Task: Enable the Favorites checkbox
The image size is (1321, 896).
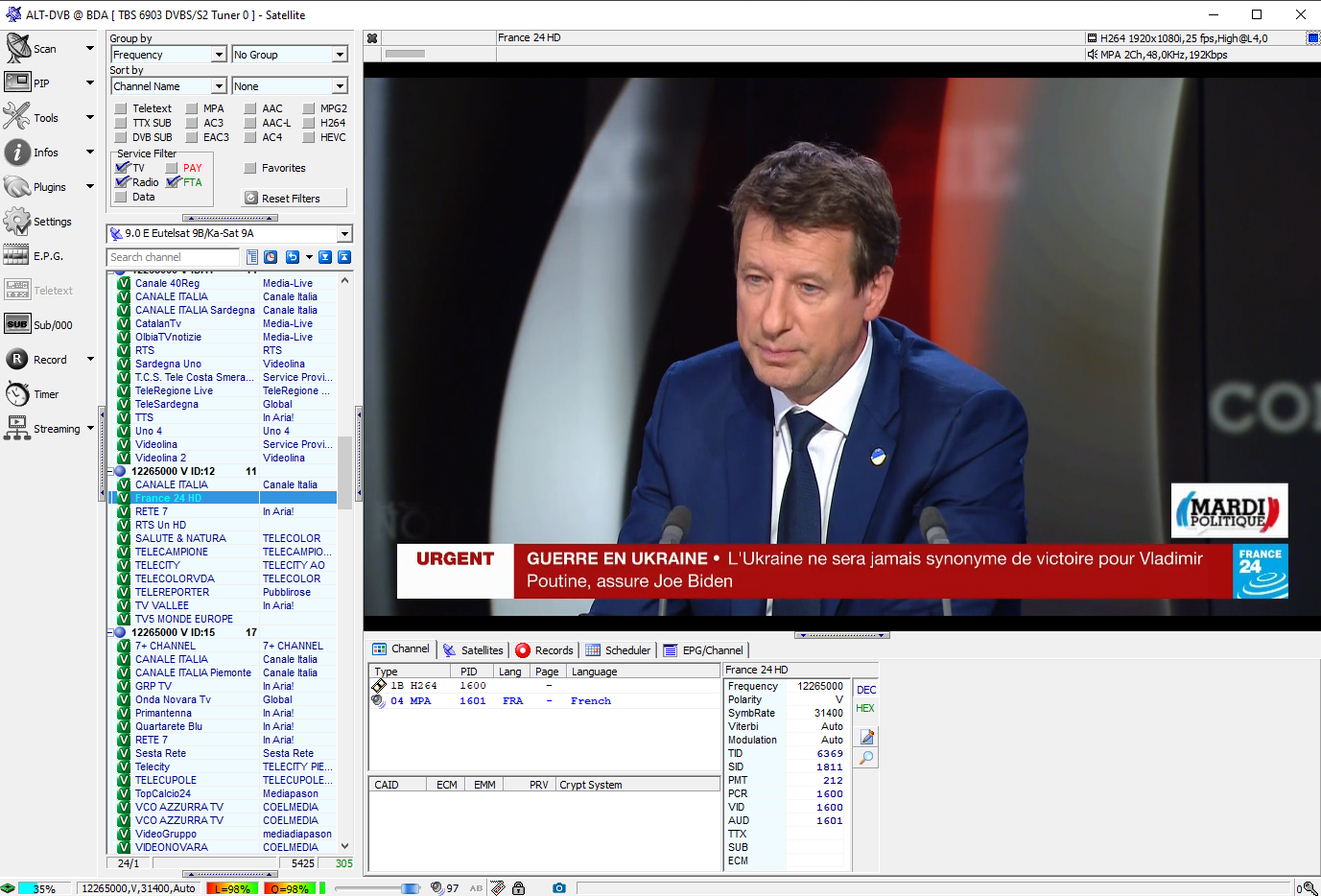Action: coord(250,168)
